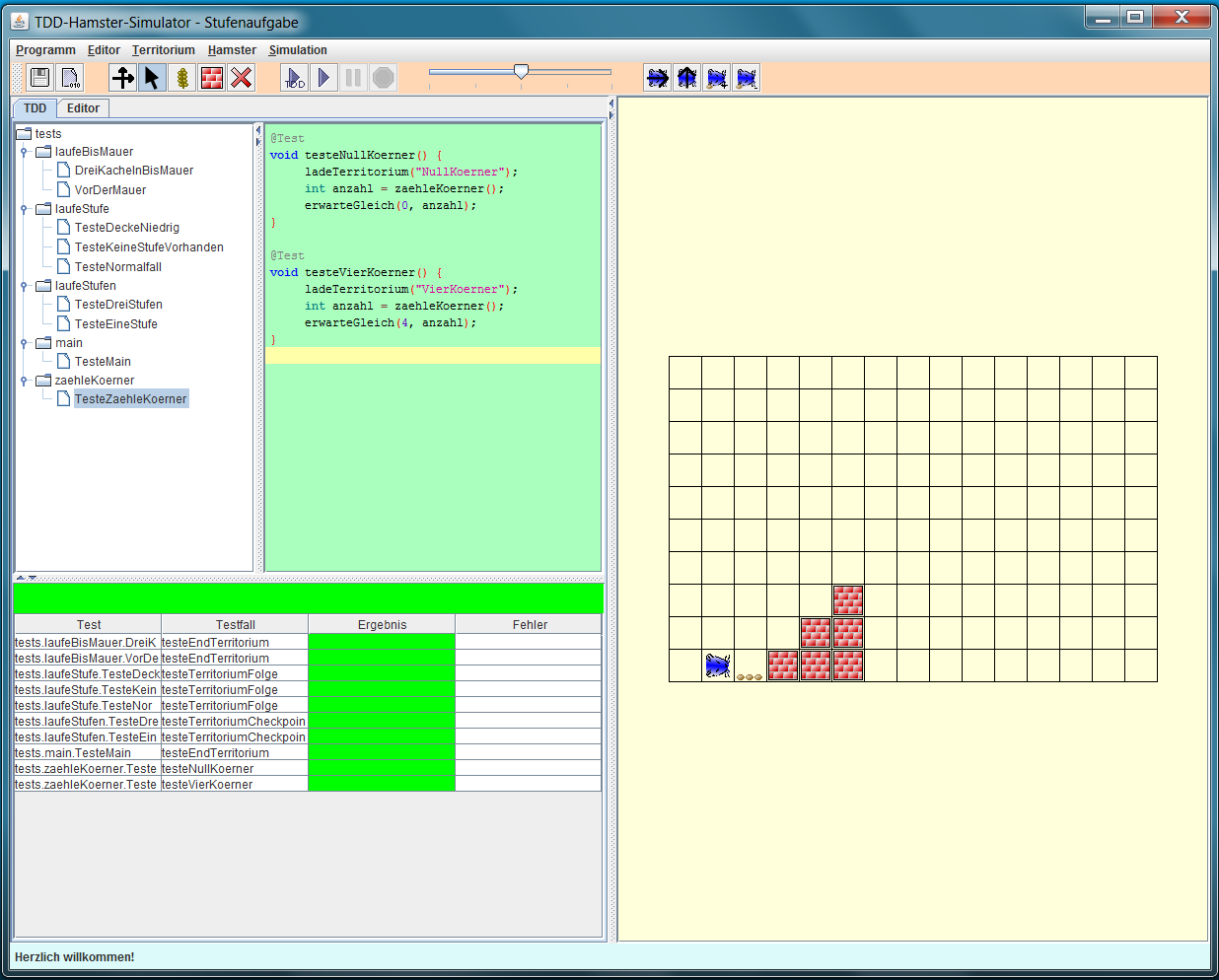
Task: Select the red brick wall tool
Action: click(211, 78)
